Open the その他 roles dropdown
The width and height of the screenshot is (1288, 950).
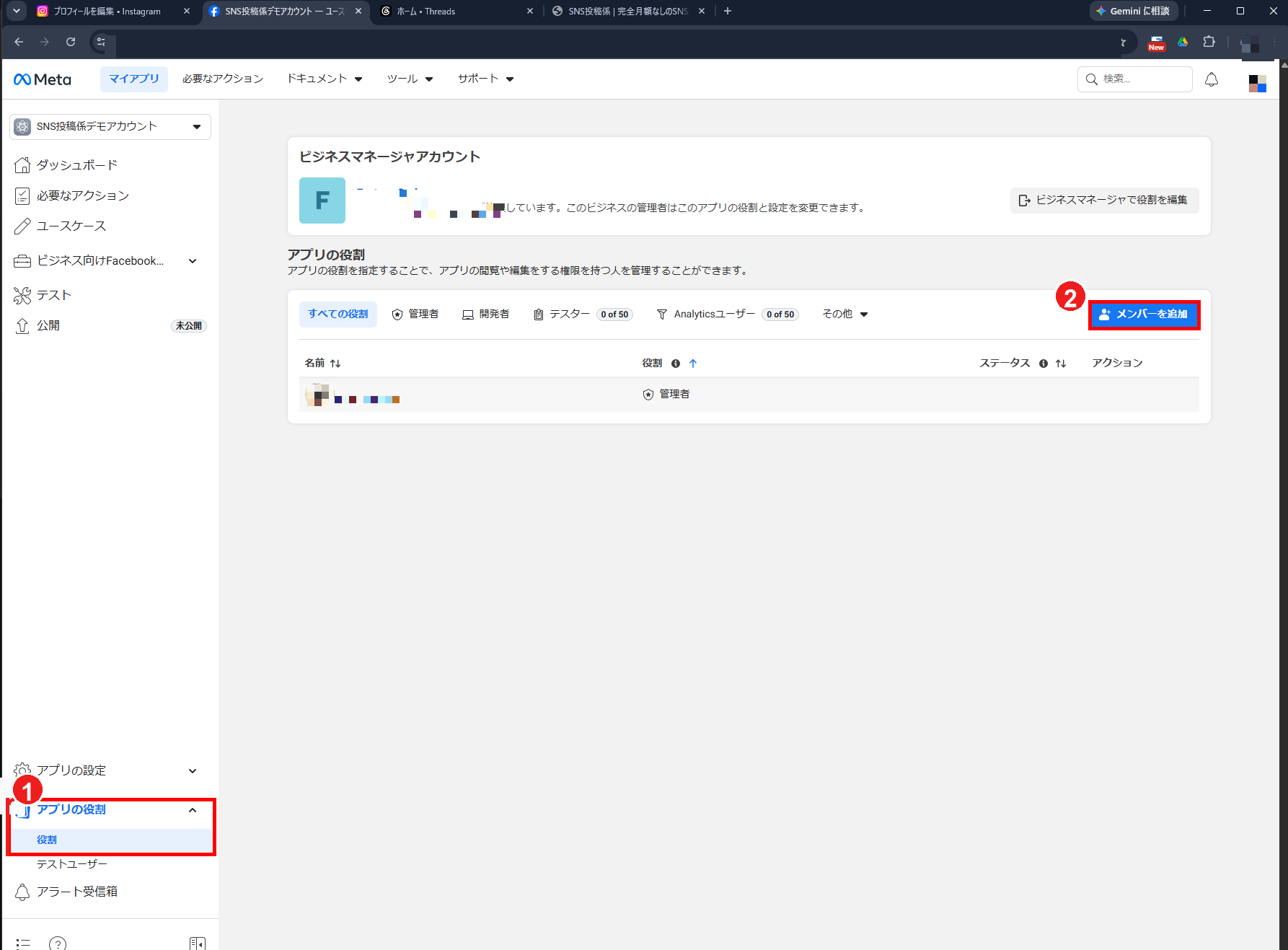[845, 315]
